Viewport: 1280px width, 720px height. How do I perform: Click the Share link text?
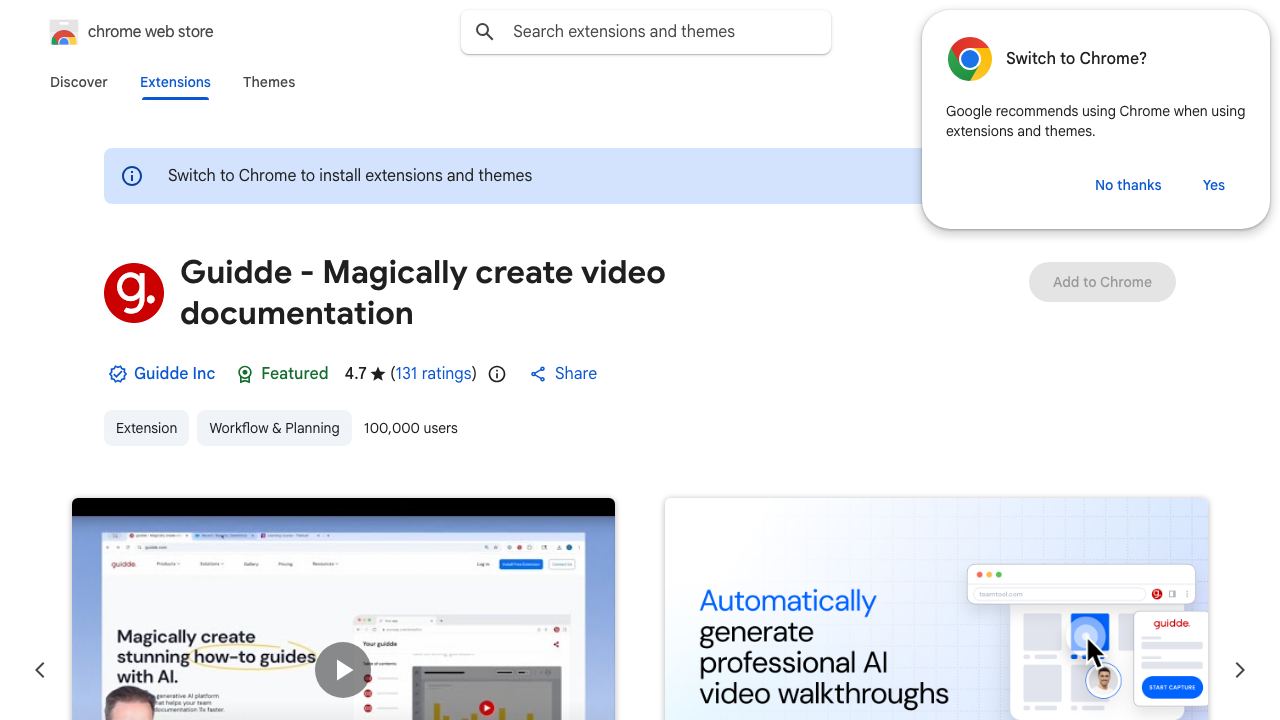tap(576, 374)
